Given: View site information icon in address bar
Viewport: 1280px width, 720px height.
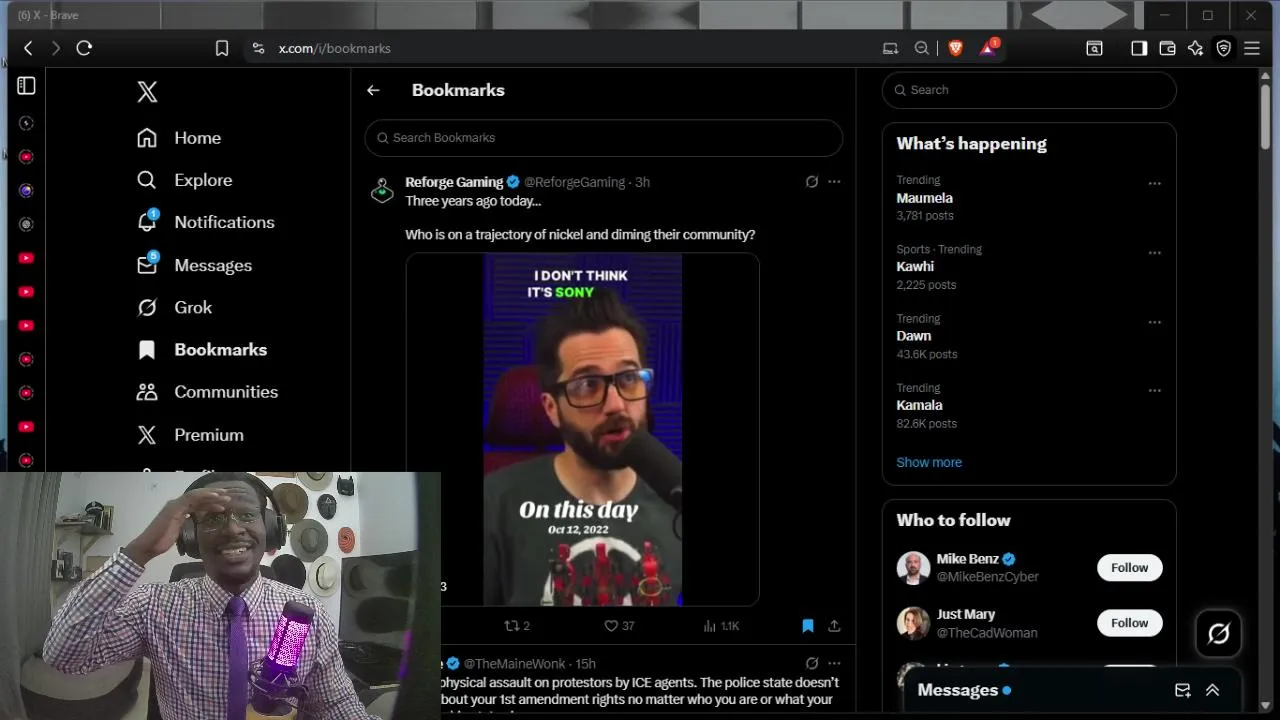Looking at the screenshot, I should (x=258, y=48).
